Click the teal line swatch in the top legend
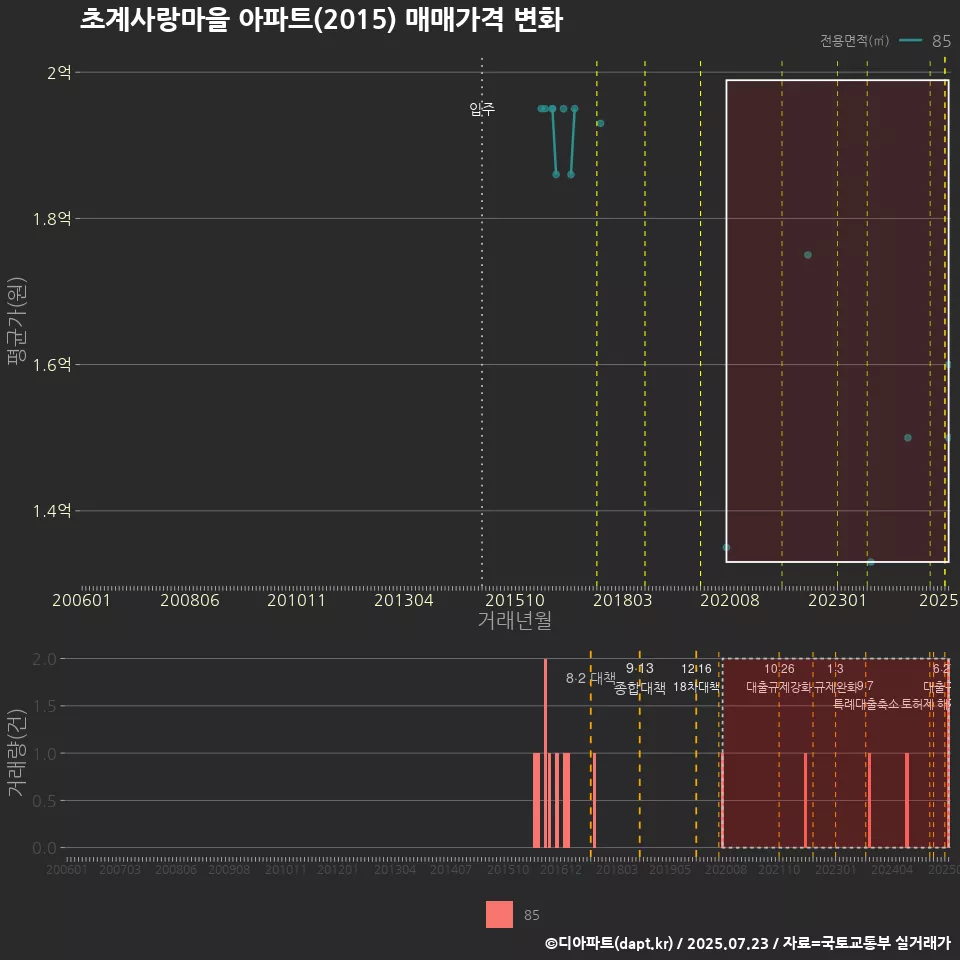 pyautogui.click(x=910, y=41)
